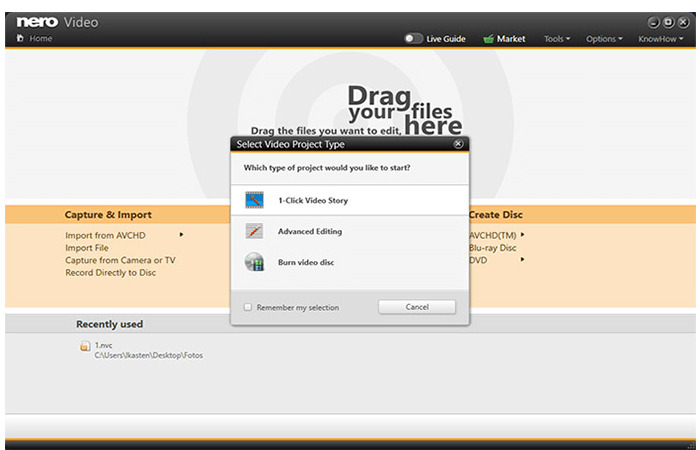Close the Nero Video window
700x450 pixels.
click(x=683, y=22)
